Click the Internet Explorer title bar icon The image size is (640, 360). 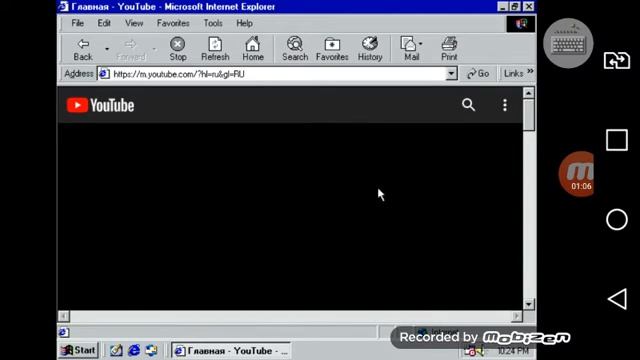point(63,7)
